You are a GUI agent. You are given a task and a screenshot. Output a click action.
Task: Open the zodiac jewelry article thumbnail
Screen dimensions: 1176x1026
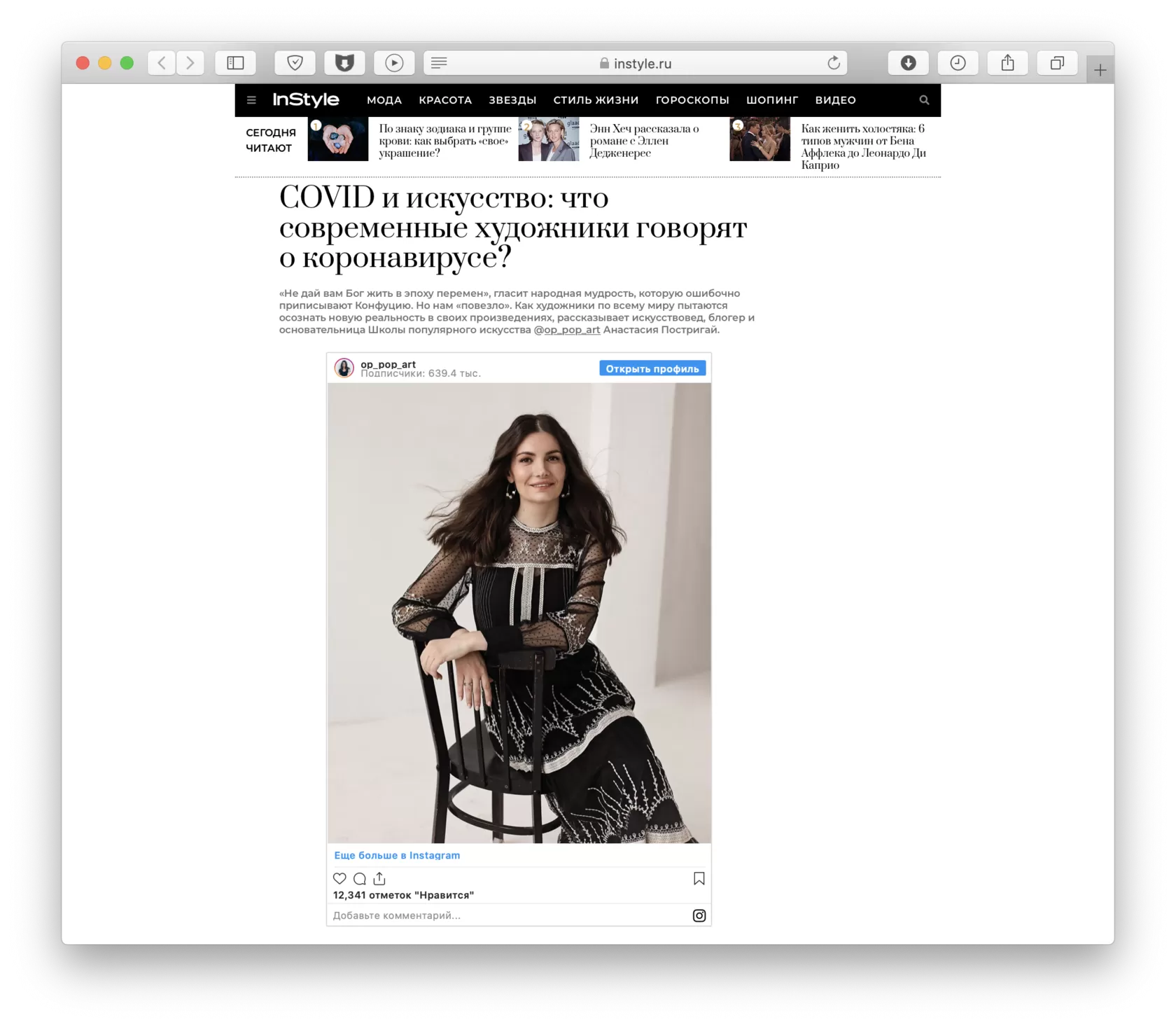point(338,139)
